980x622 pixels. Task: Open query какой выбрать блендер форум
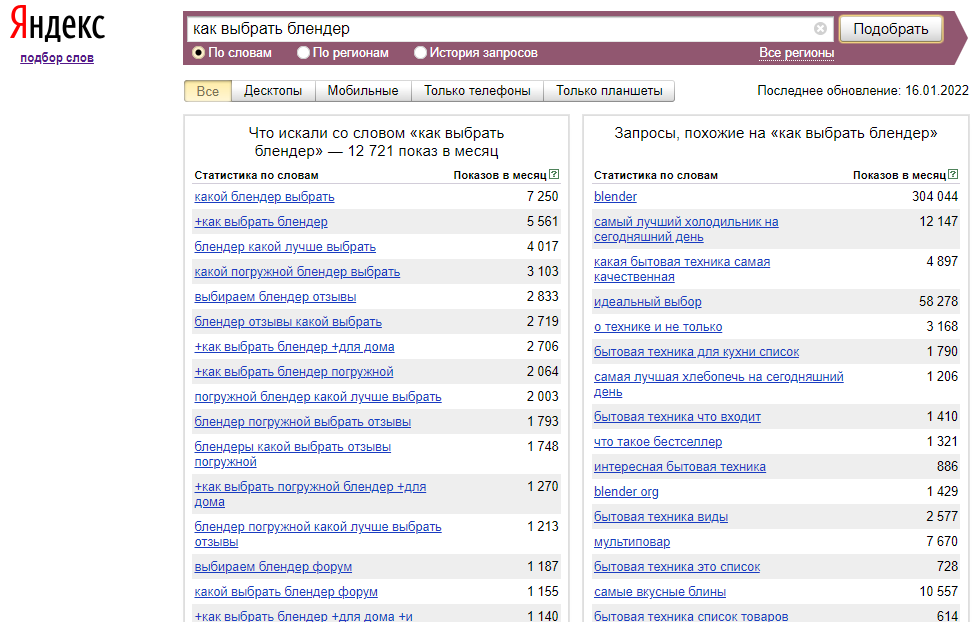[x=286, y=592]
